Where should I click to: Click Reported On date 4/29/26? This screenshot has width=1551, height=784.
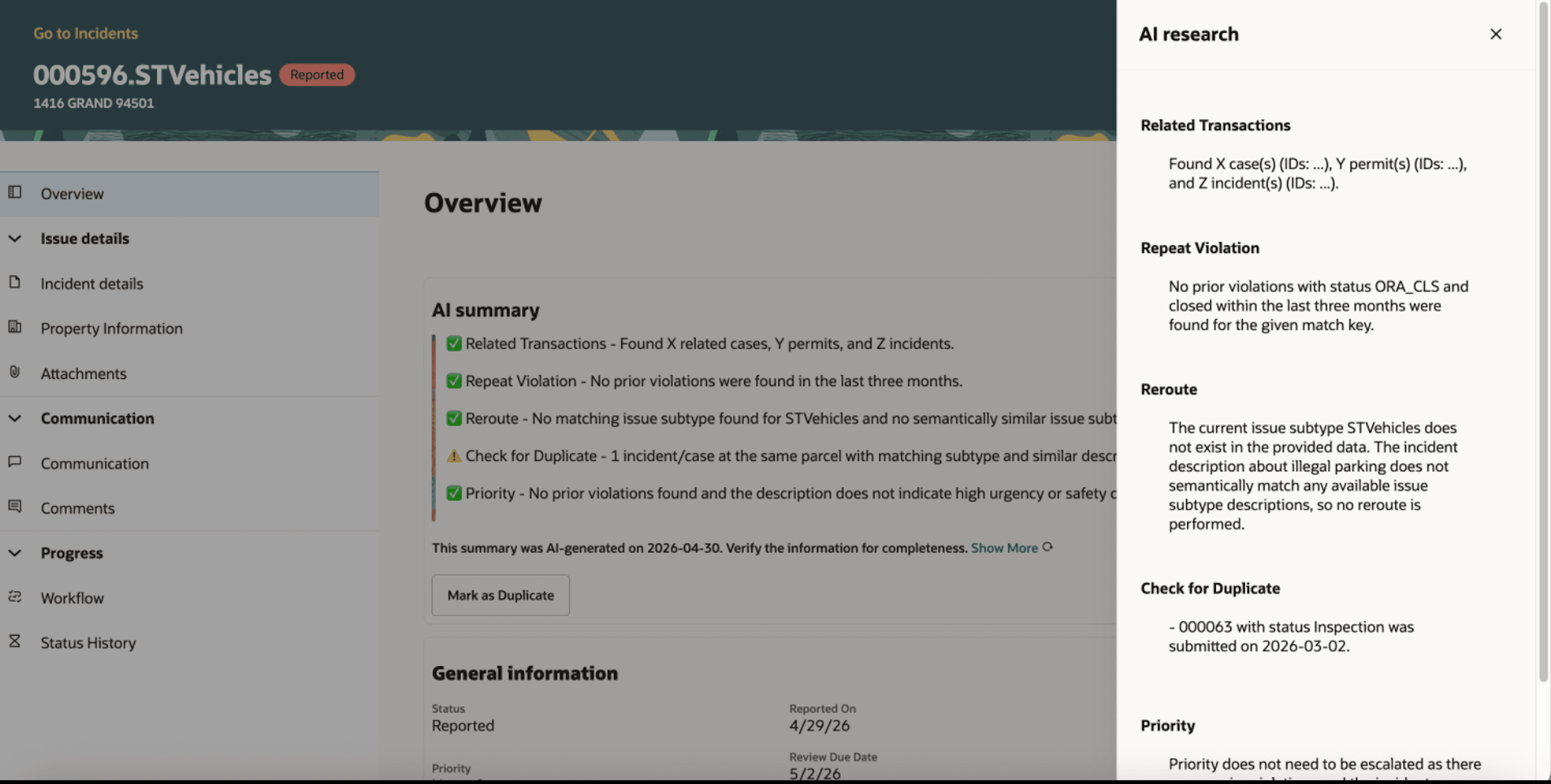819,726
